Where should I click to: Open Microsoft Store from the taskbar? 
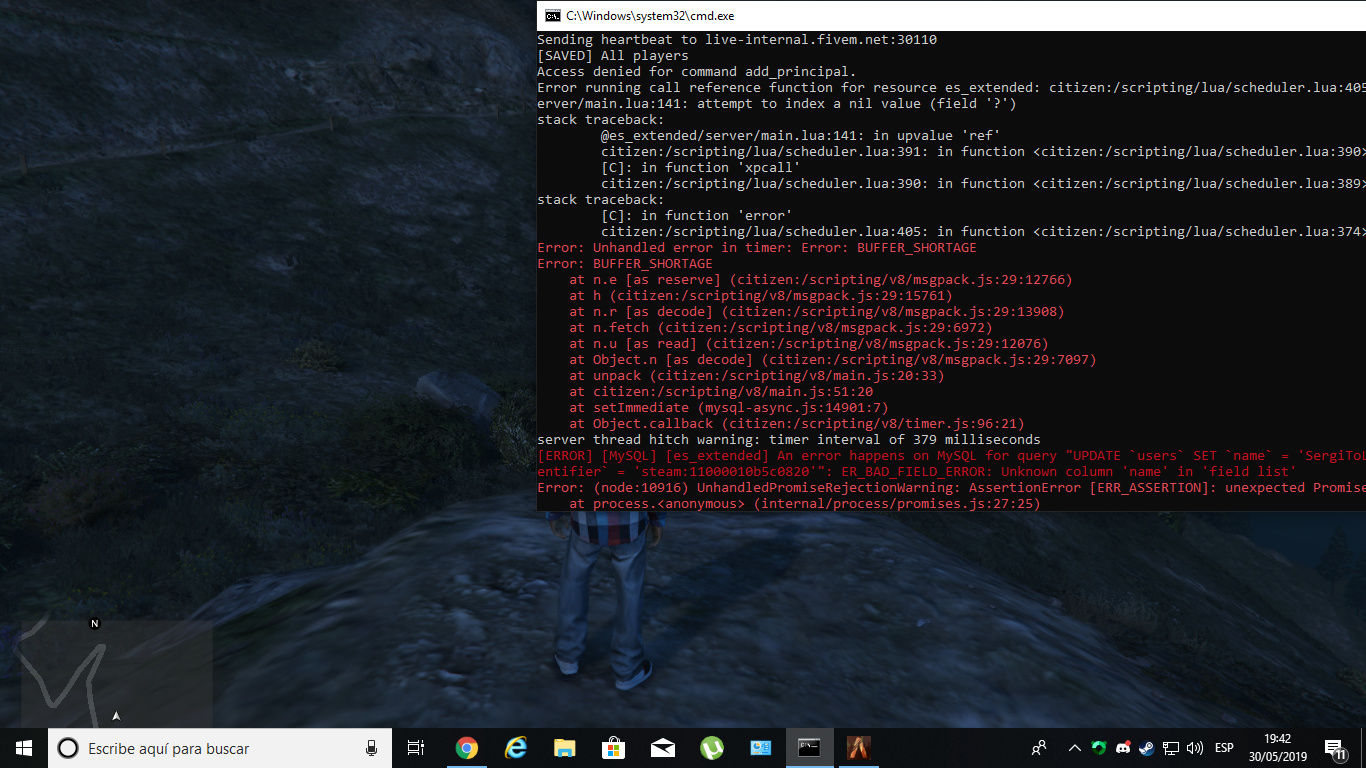613,748
